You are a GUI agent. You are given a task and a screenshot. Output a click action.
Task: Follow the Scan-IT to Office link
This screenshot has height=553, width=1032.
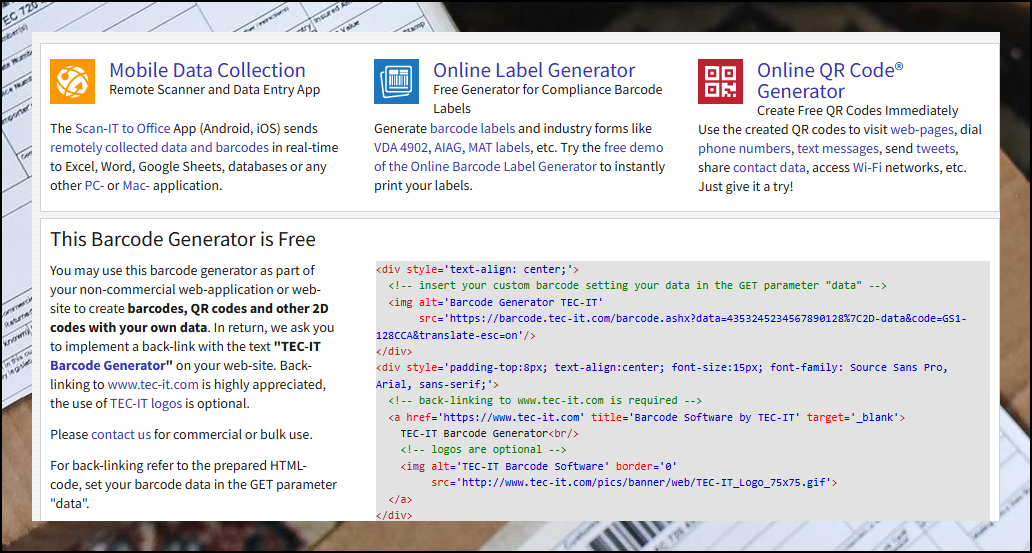click(x=122, y=128)
